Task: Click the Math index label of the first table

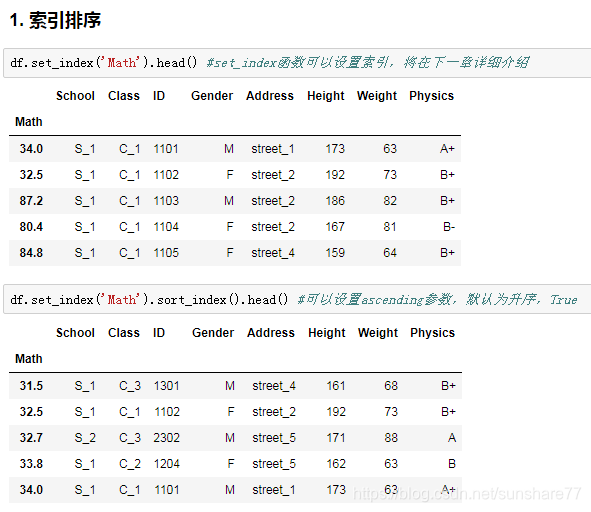Action: 29,122
